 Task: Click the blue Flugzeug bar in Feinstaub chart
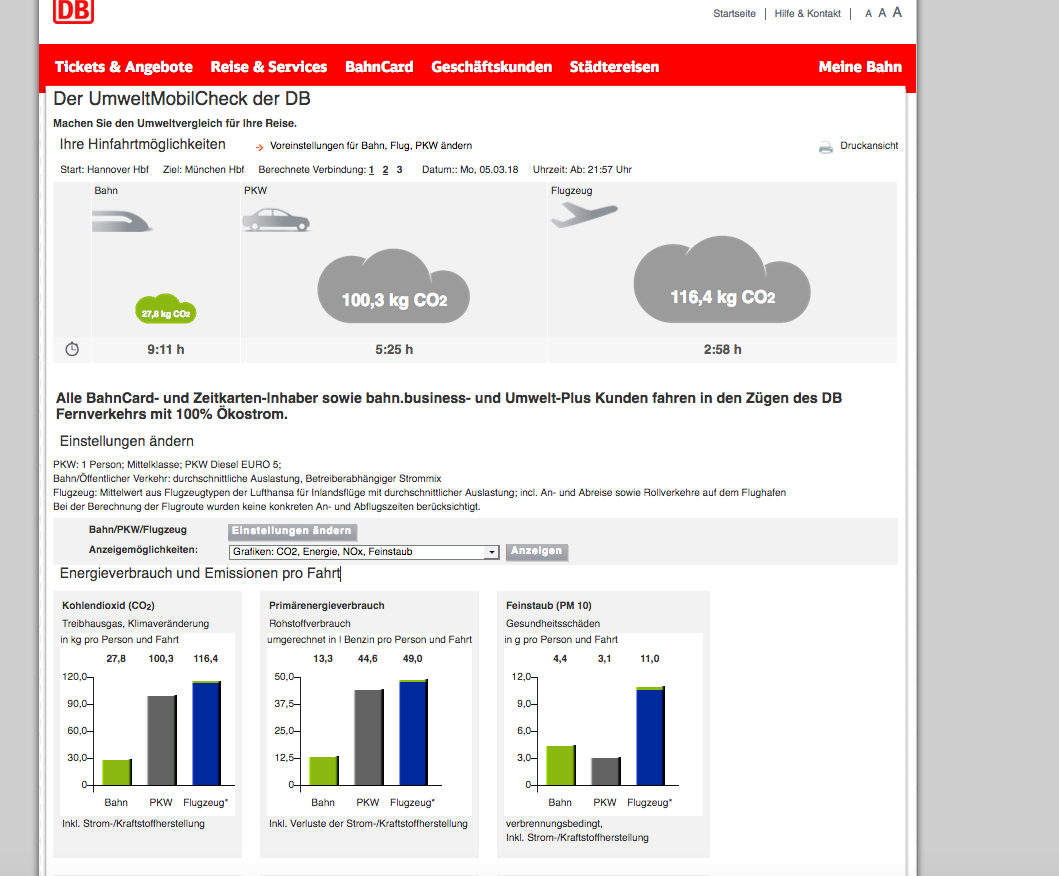point(650,736)
